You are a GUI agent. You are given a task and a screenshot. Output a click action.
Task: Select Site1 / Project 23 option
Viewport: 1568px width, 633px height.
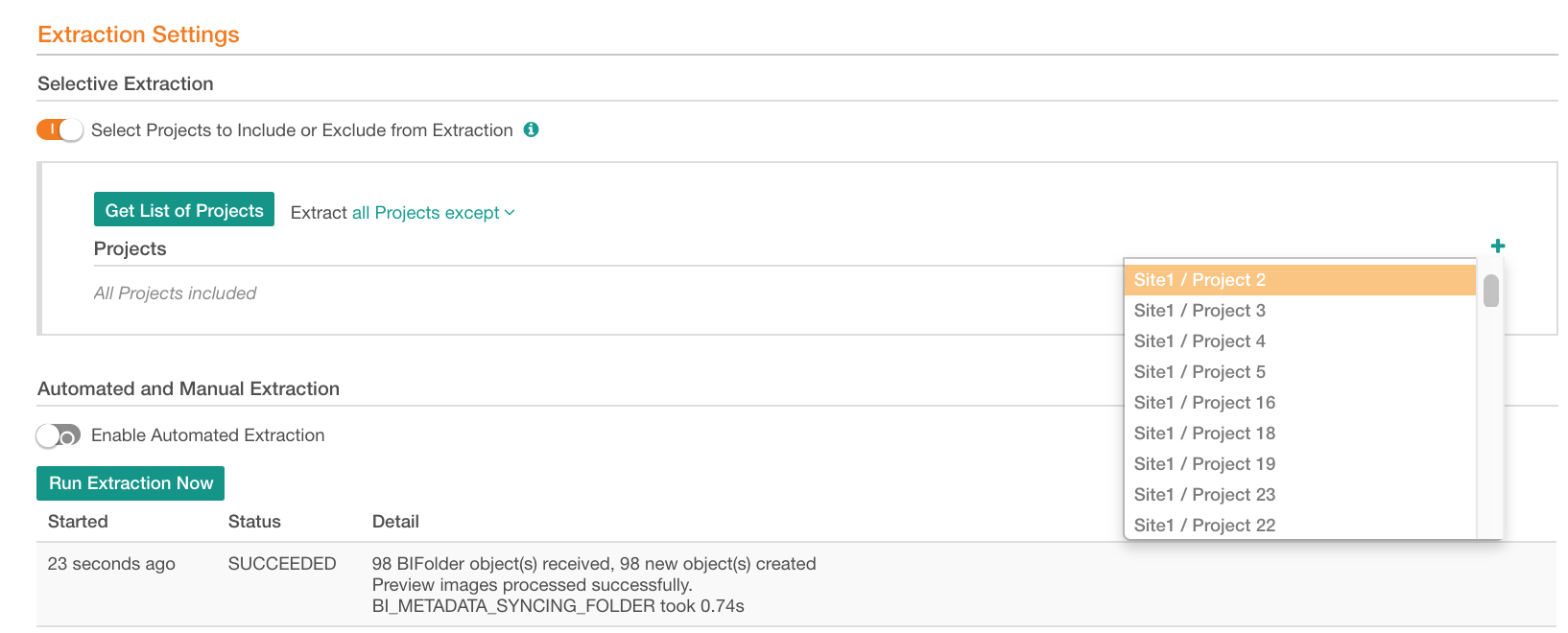point(1299,495)
